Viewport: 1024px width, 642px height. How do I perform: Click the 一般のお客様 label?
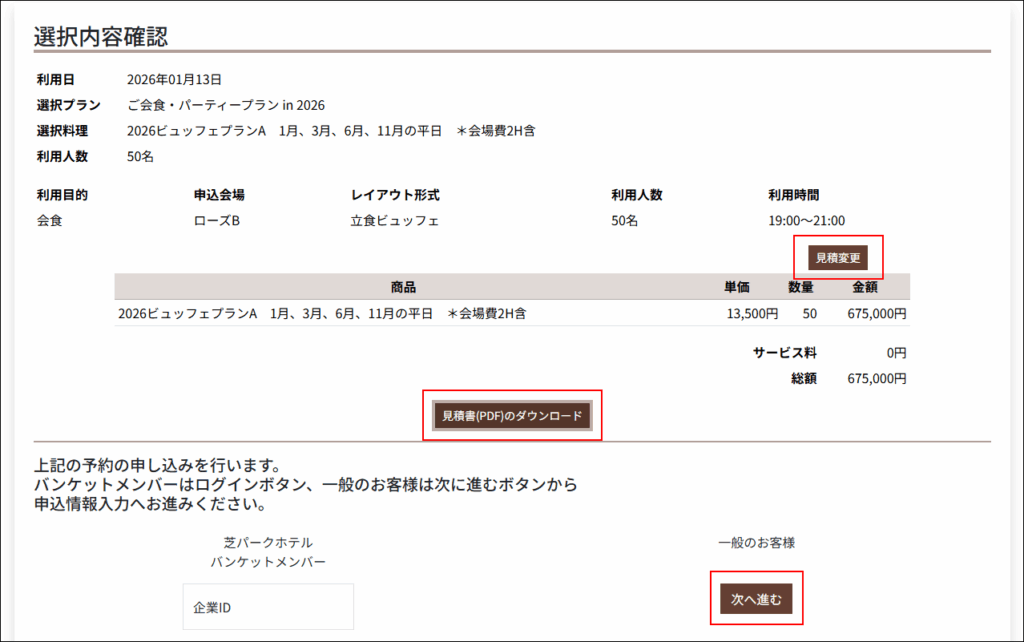tap(756, 543)
